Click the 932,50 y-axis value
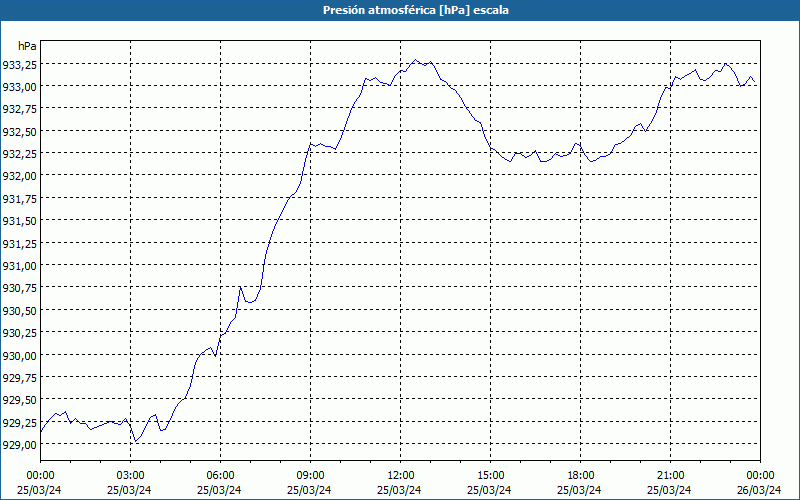This screenshot has width=800, height=500. point(19,132)
